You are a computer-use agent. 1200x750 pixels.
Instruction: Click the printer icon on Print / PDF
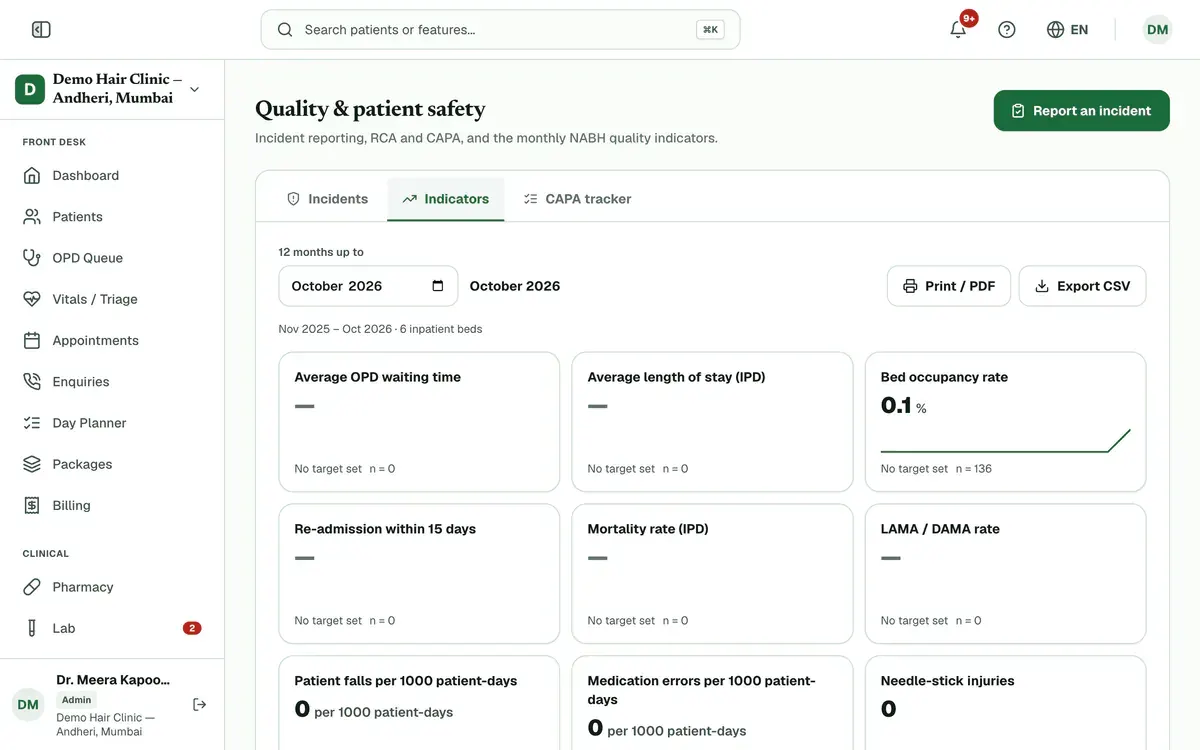[910, 286]
